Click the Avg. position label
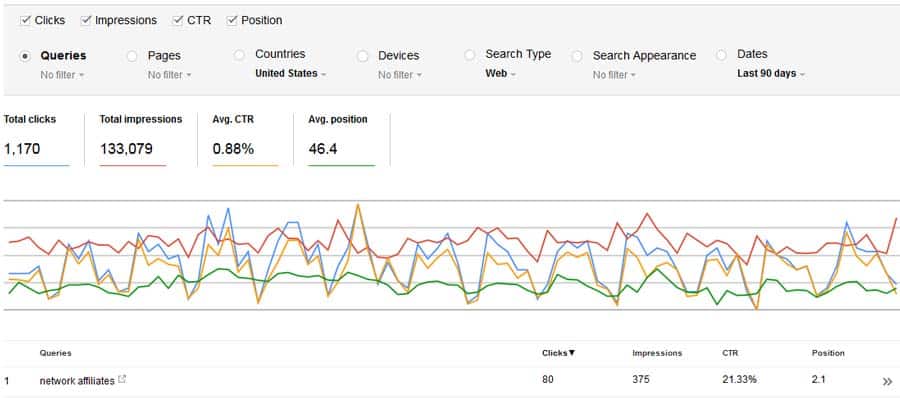This screenshot has height=398, width=900. pos(338,119)
